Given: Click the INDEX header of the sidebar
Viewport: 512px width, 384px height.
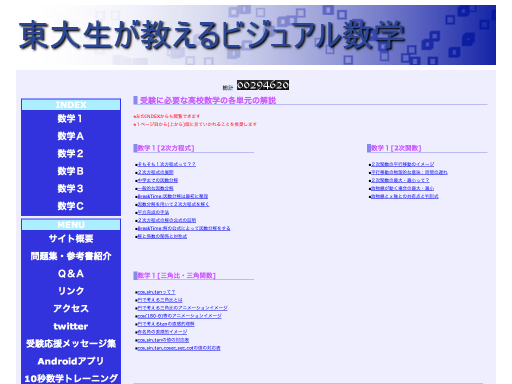Looking at the screenshot, I should click(71, 105).
